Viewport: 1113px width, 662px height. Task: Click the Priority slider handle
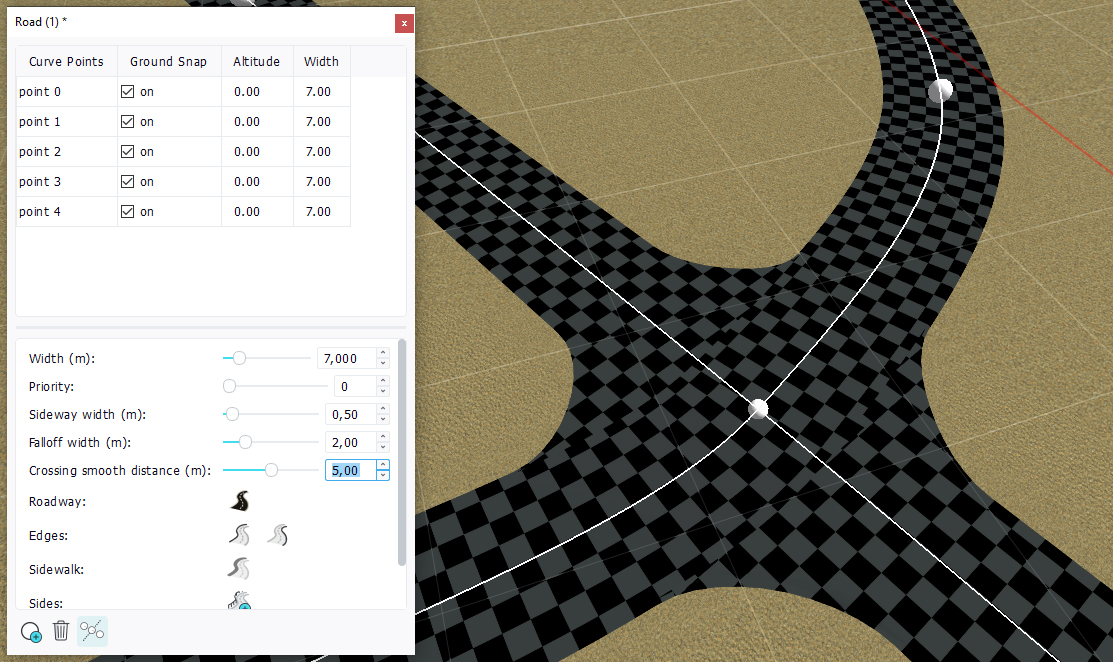(x=229, y=386)
